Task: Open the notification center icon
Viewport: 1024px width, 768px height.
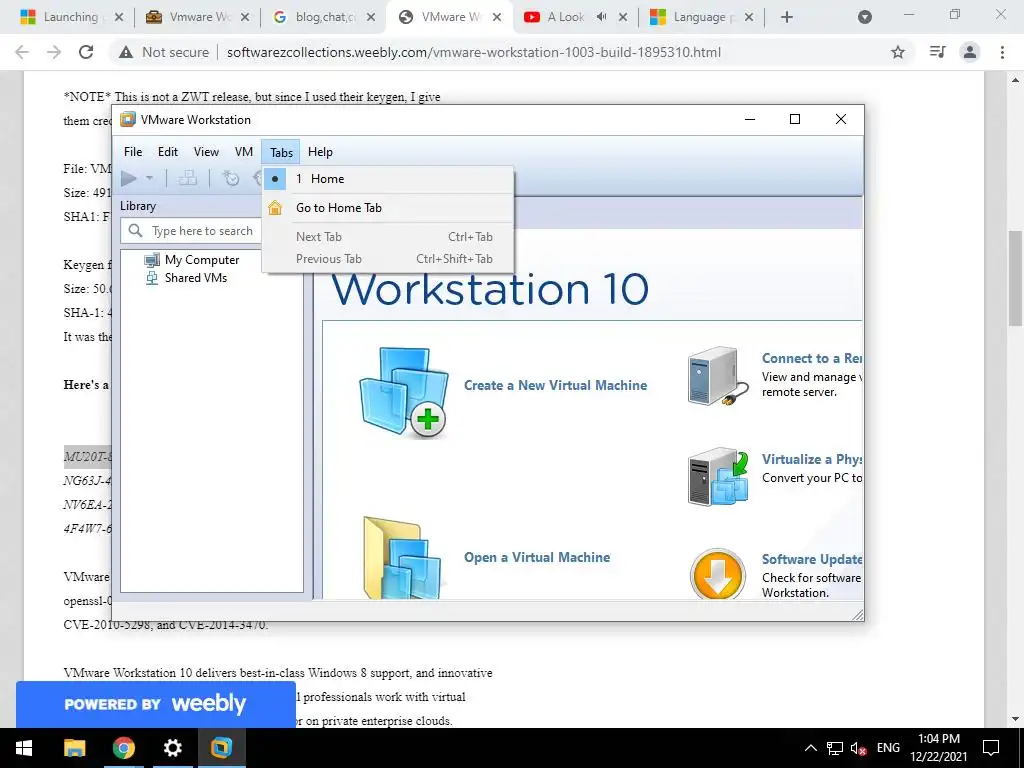Action: coord(991,748)
